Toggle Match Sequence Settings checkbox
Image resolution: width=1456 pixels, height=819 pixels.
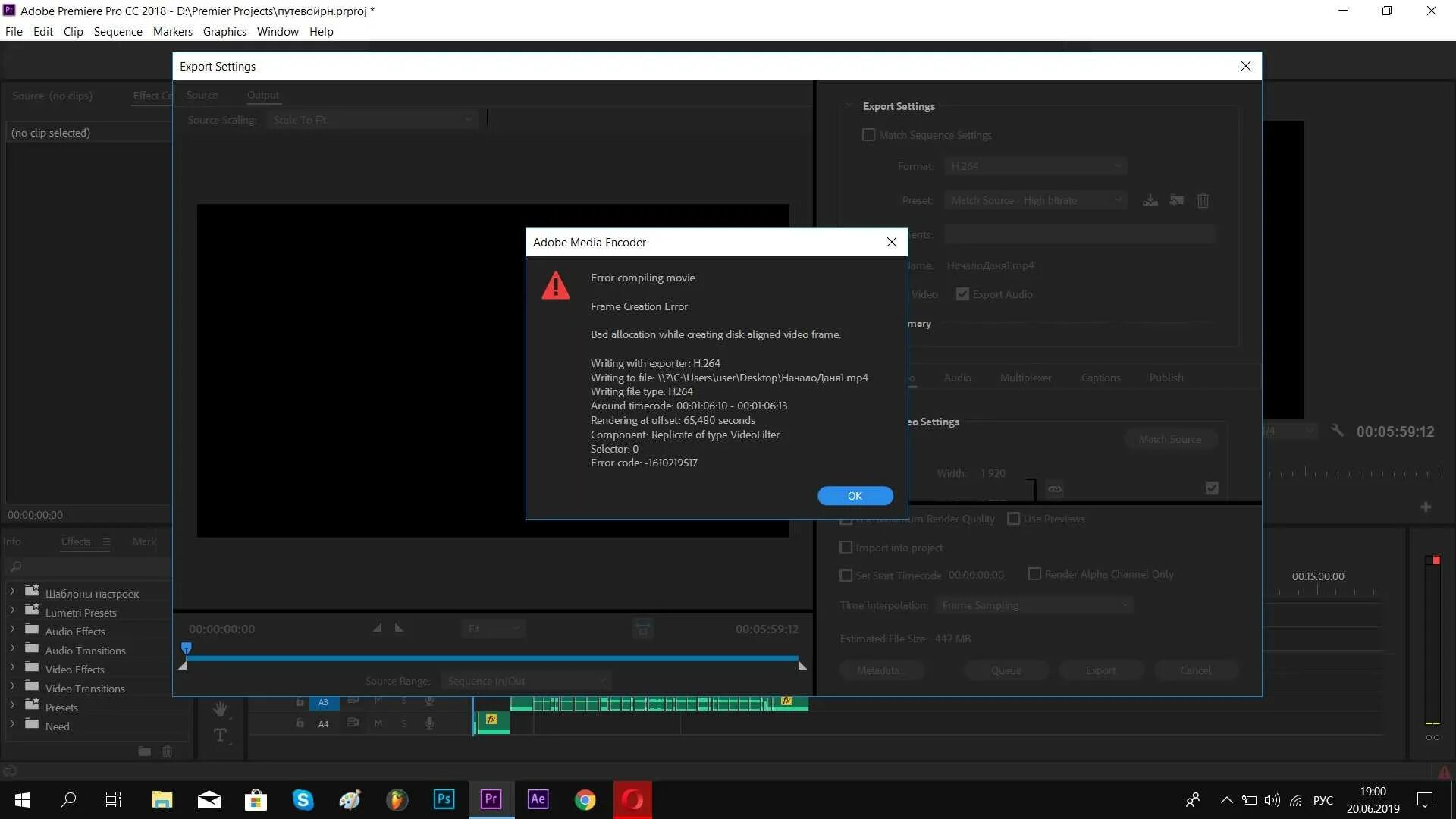pyautogui.click(x=868, y=135)
